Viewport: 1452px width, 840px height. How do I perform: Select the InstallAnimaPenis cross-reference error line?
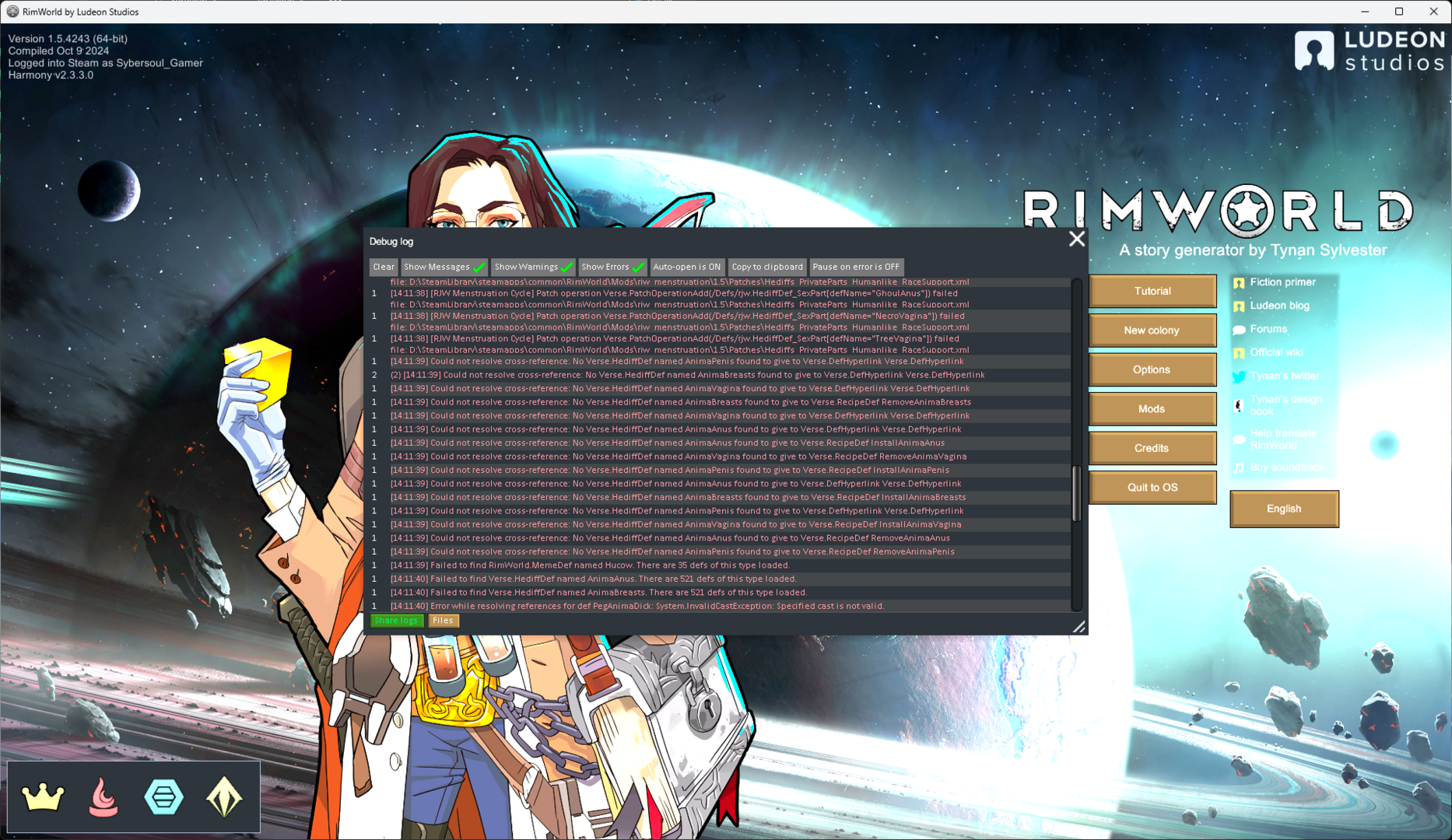pyautogui.click(x=720, y=470)
